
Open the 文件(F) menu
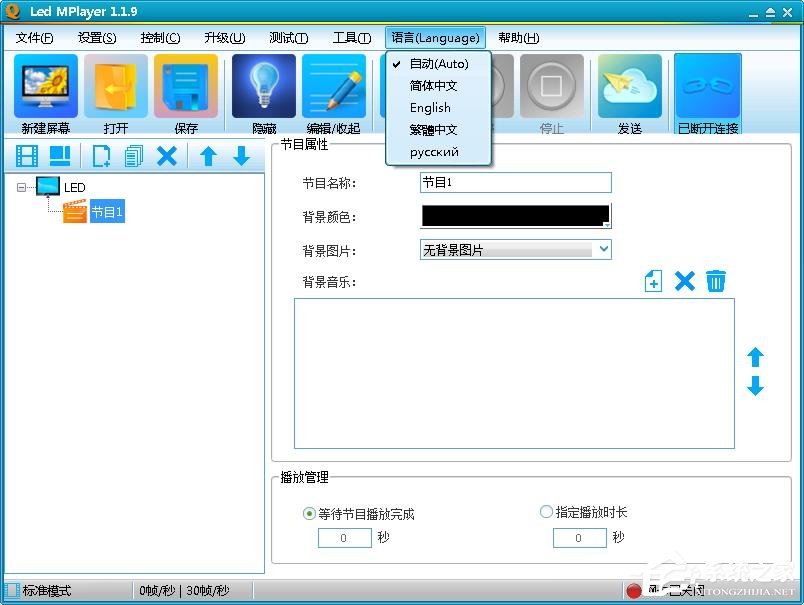click(34, 38)
